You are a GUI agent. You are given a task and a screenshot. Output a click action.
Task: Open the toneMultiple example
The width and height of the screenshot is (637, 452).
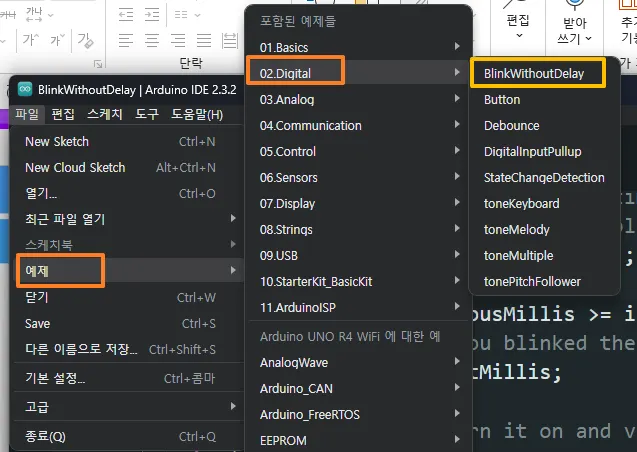pyautogui.click(x=544, y=255)
